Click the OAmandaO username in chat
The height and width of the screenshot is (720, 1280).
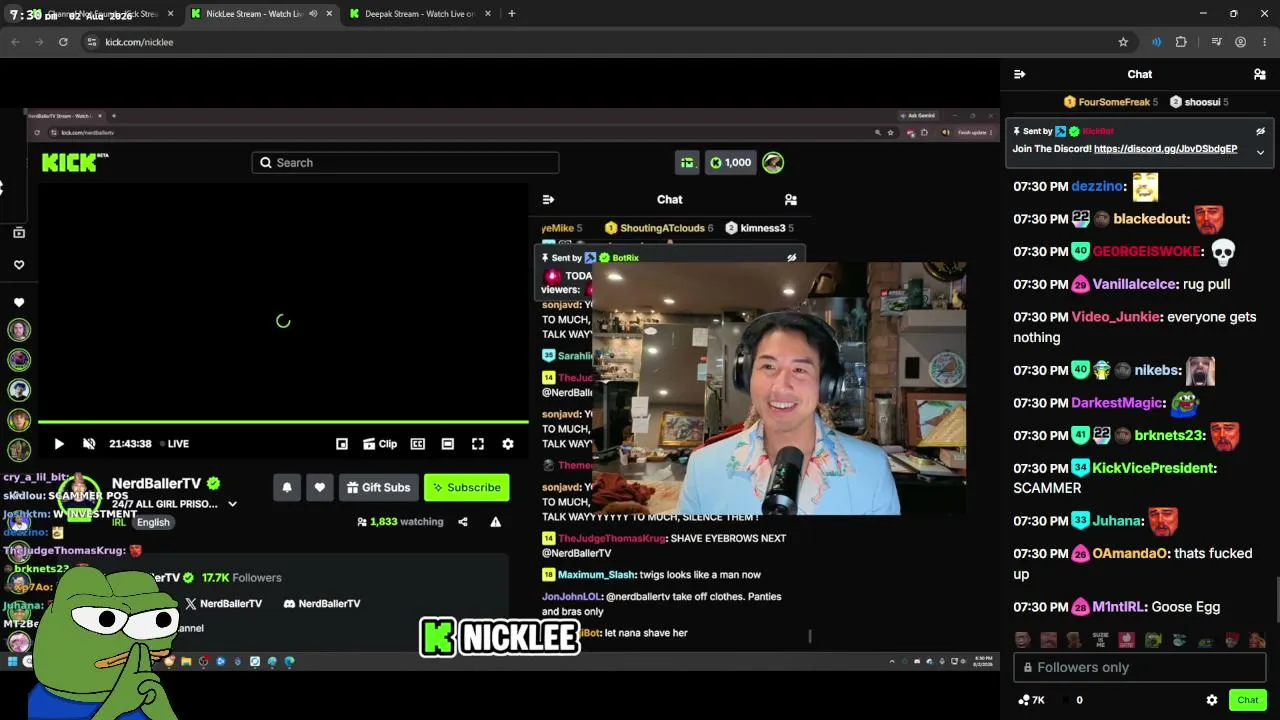pyautogui.click(x=1131, y=553)
